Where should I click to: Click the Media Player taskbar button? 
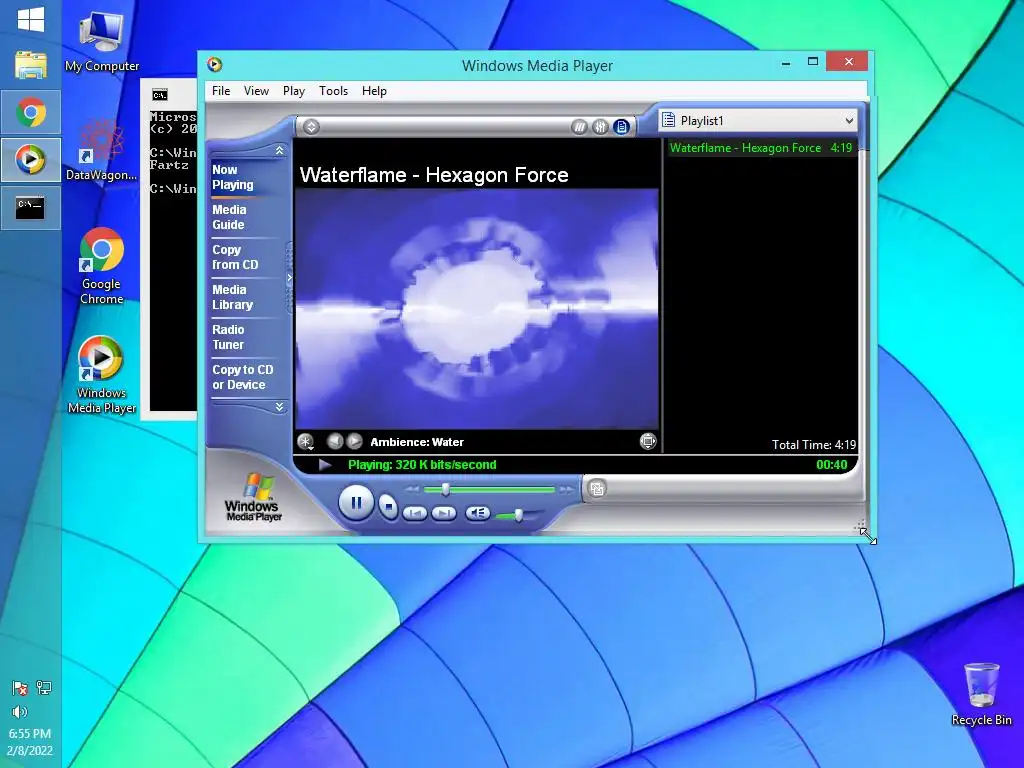(x=31, y=160)
